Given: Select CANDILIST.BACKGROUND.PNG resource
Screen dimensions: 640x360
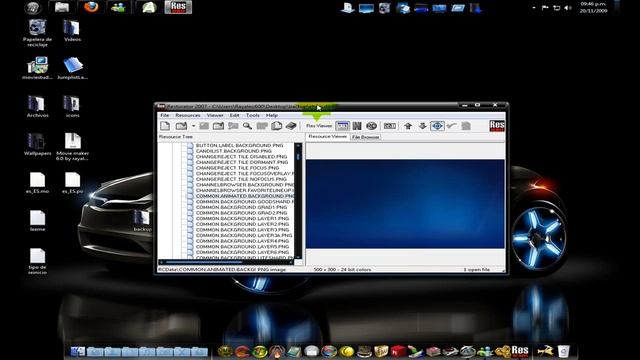Looking at the screenshot, I should pyautogui.click(x=233, y=151).
